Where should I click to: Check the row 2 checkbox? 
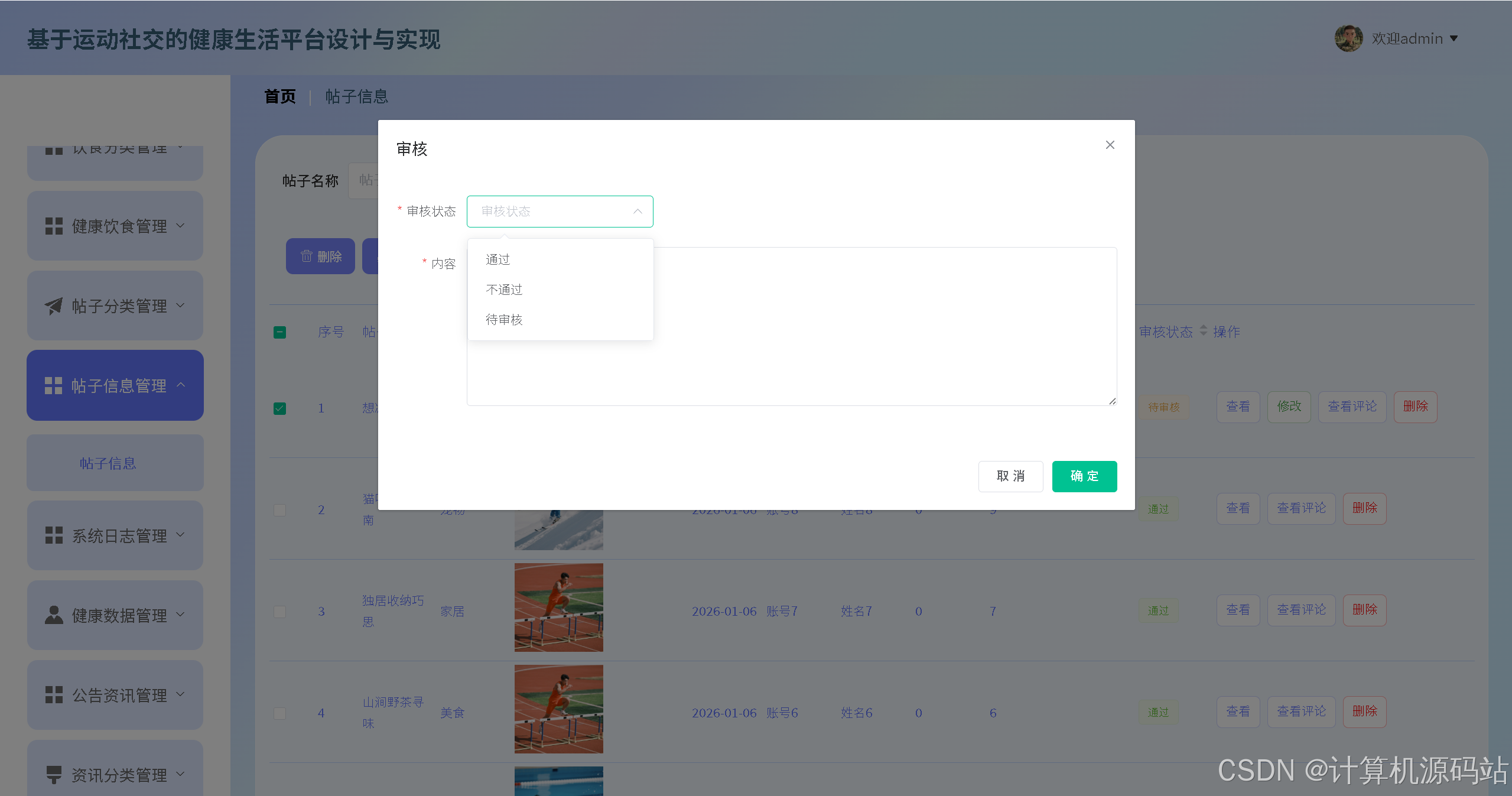(x=280, y=510)
